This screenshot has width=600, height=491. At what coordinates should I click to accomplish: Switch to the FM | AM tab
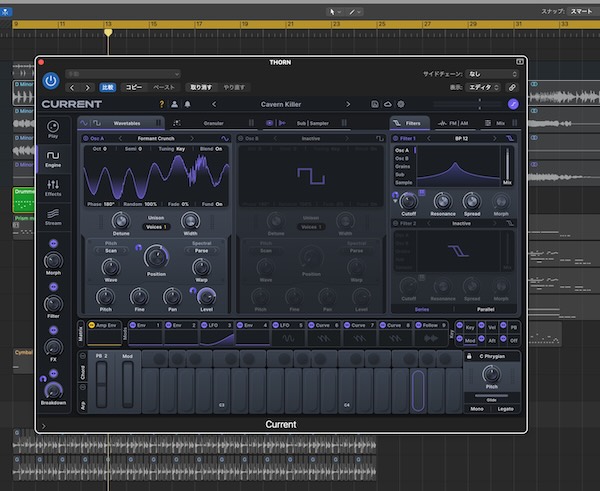453,123
